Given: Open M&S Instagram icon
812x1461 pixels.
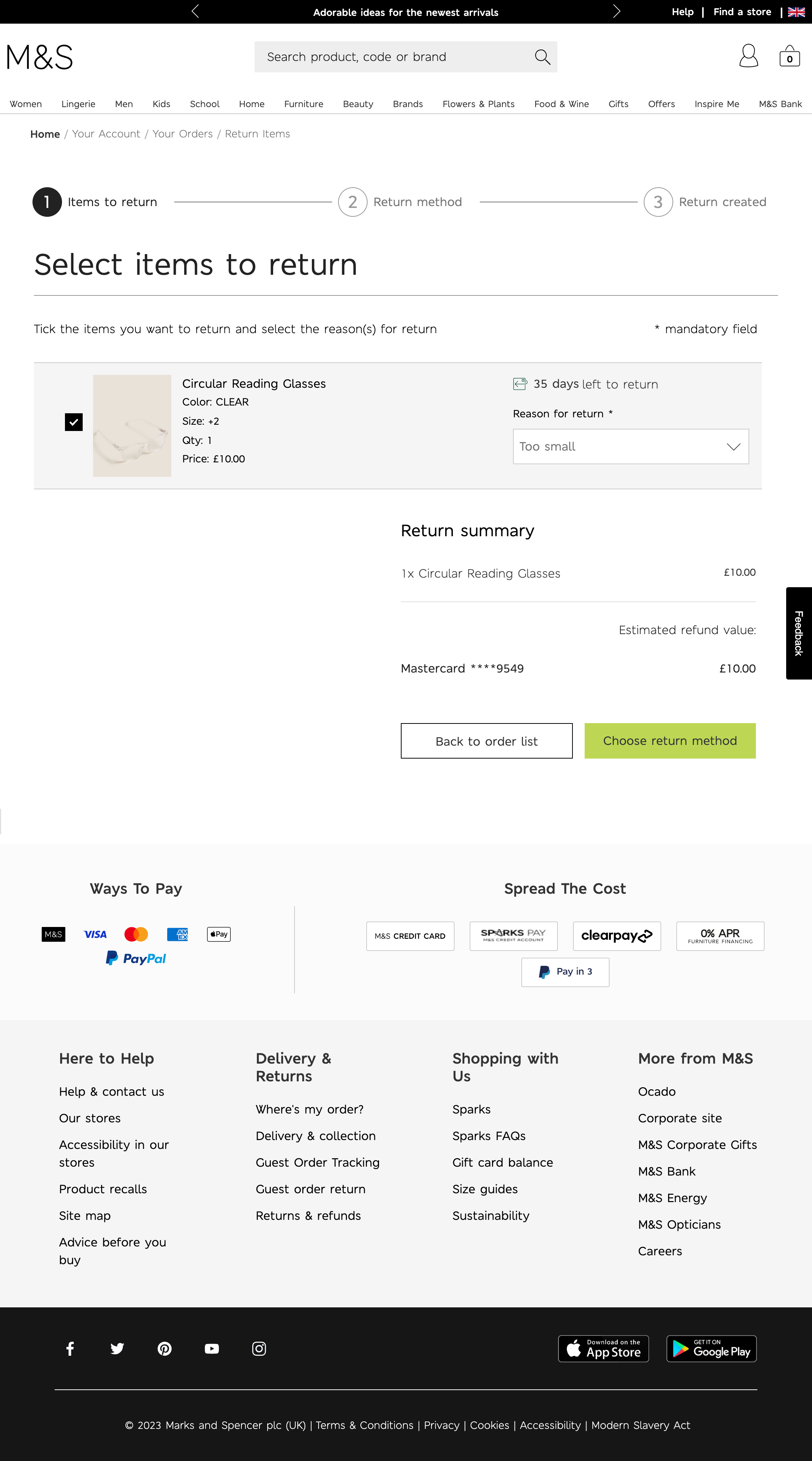Looking at the screenshot, I should point(259,1349).
